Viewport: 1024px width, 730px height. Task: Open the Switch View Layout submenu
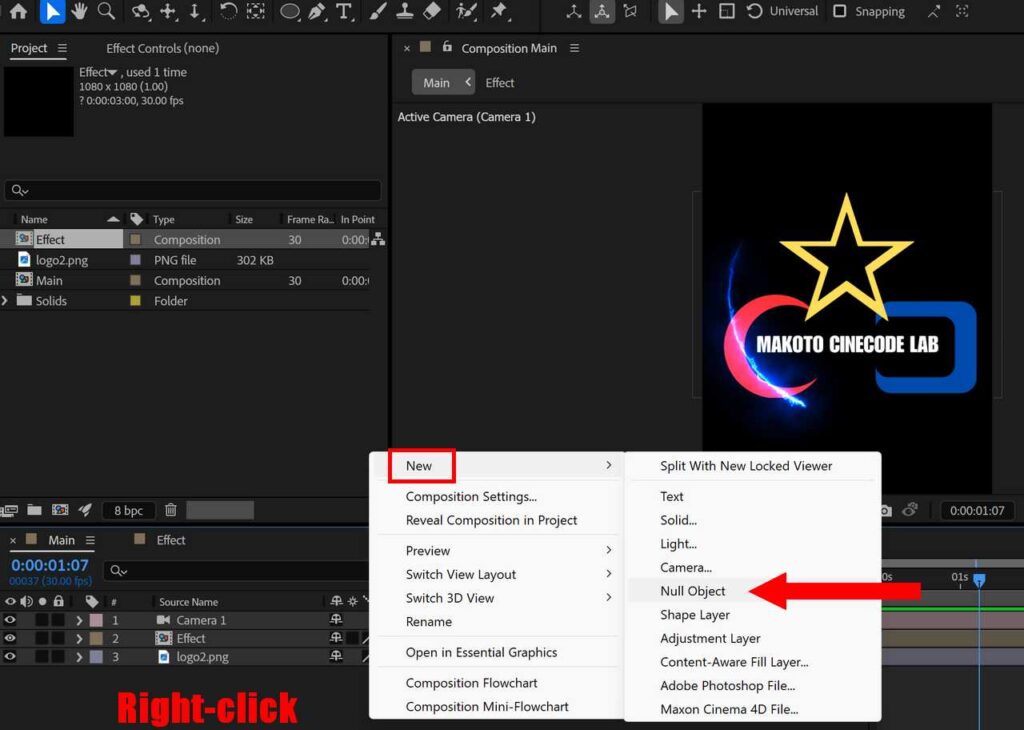497,574
